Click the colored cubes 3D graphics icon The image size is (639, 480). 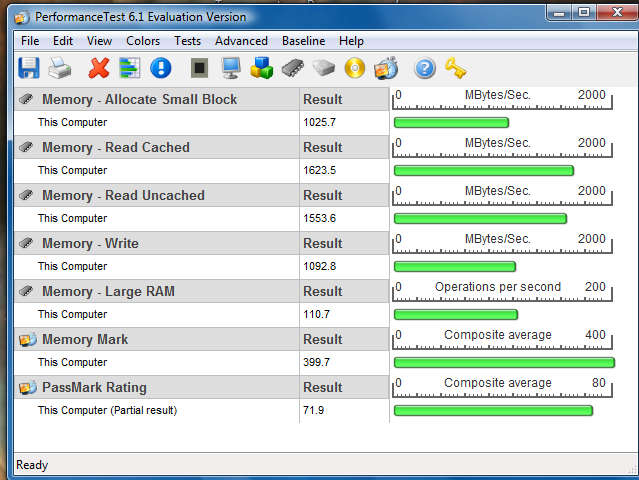point(261,68)
